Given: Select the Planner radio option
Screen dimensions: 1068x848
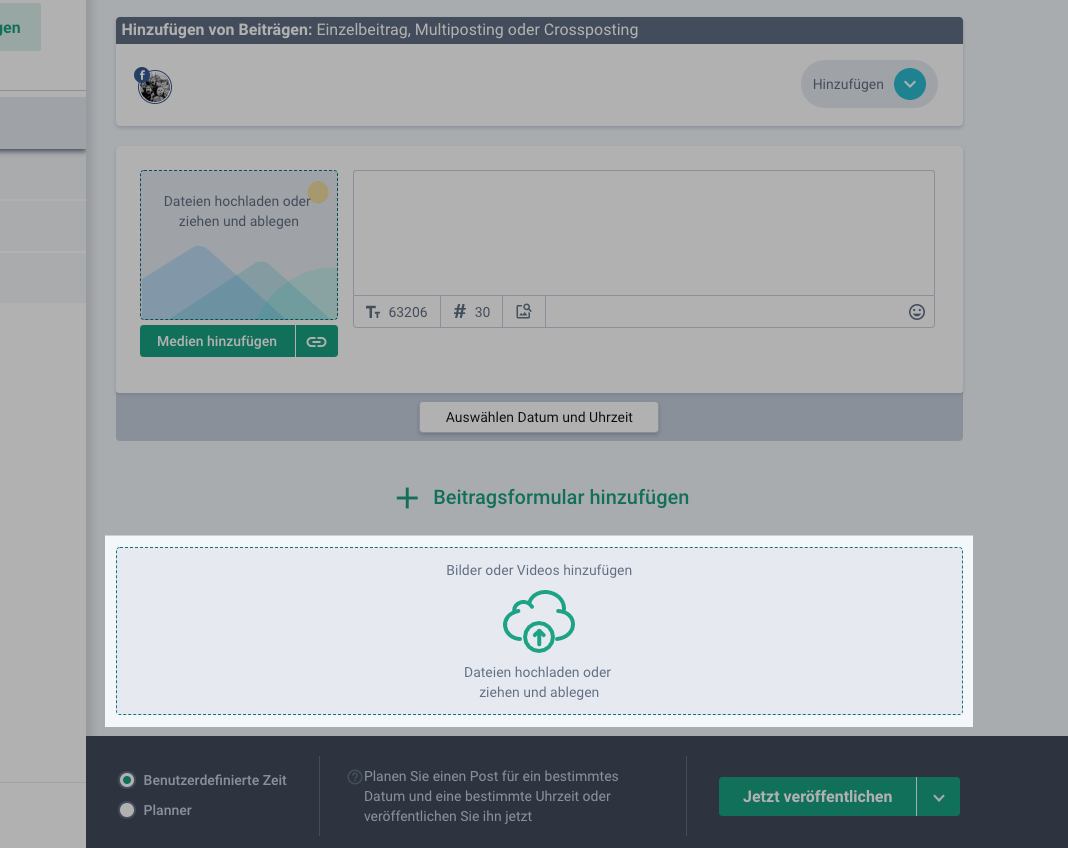Looking at the screenshot, I should [x=127, y=811].
